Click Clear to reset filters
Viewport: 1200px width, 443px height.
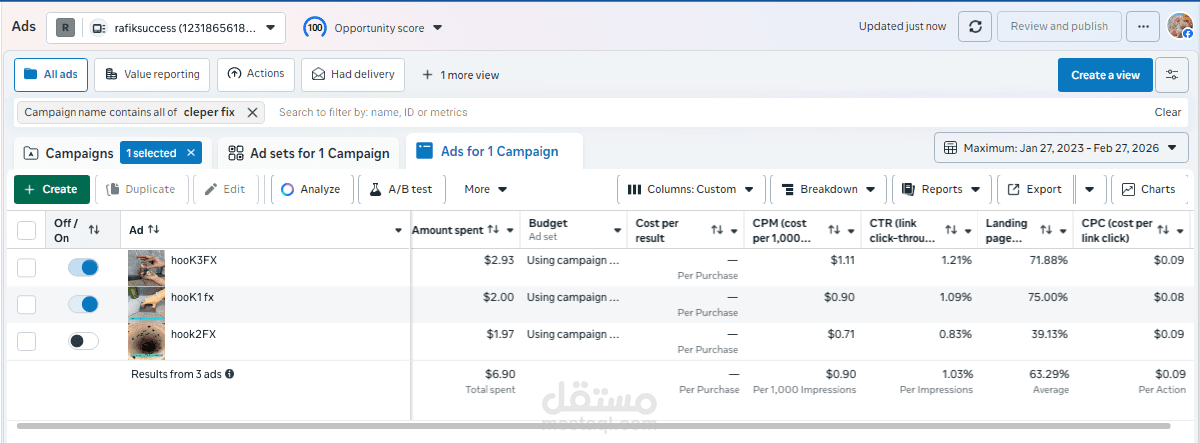(1168, 112)
